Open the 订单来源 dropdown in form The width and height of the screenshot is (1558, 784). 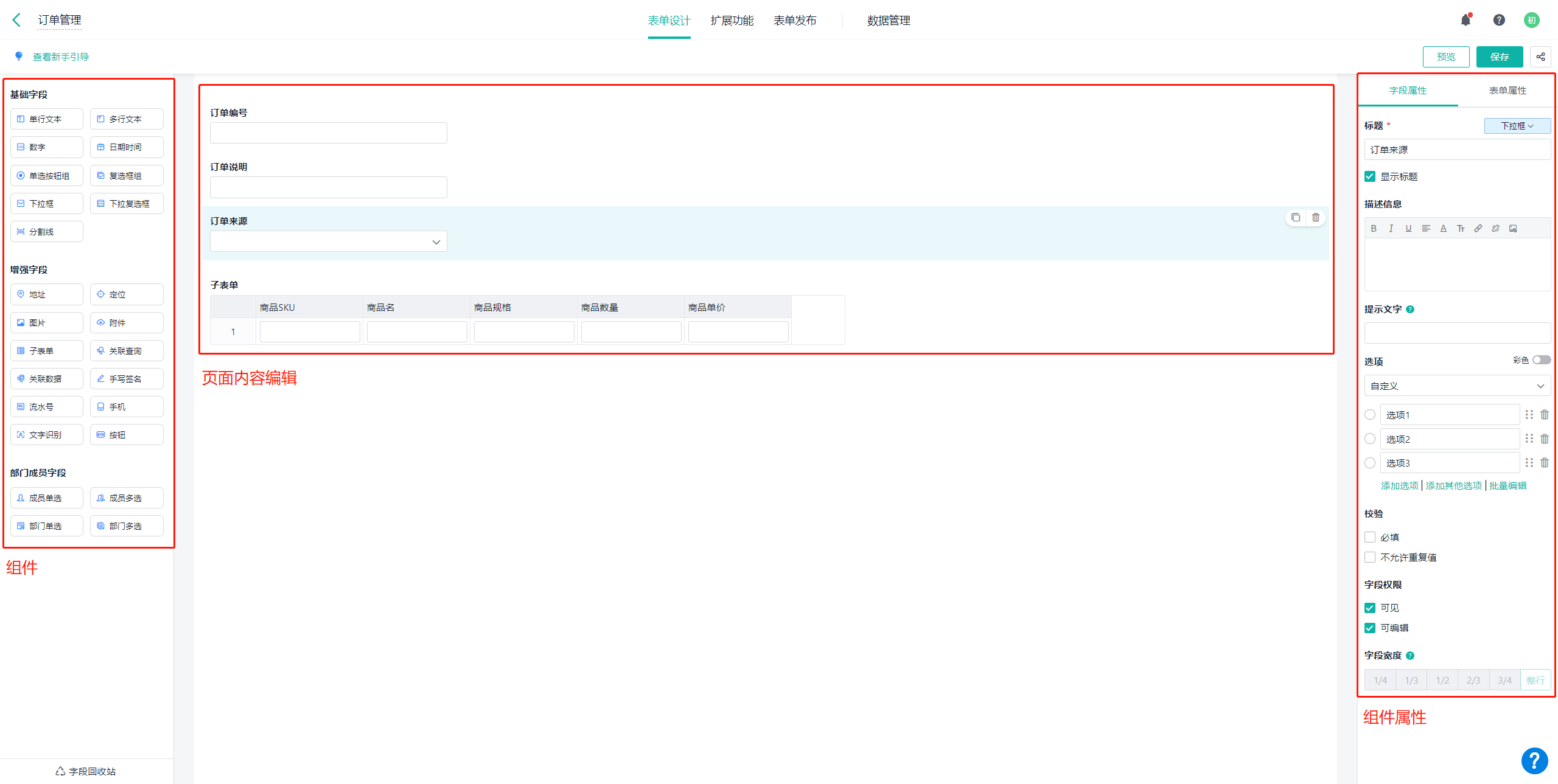pyautogui.click(x=329, y=241)
